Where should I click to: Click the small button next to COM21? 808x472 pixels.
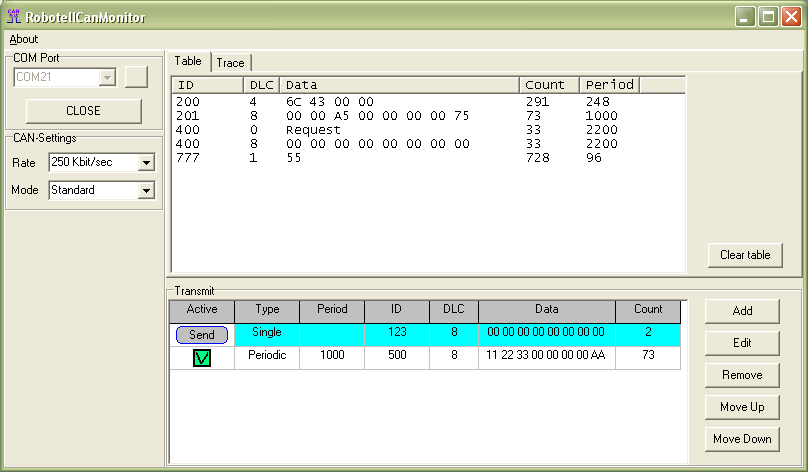pyautogui.click(x=136, y=77)
